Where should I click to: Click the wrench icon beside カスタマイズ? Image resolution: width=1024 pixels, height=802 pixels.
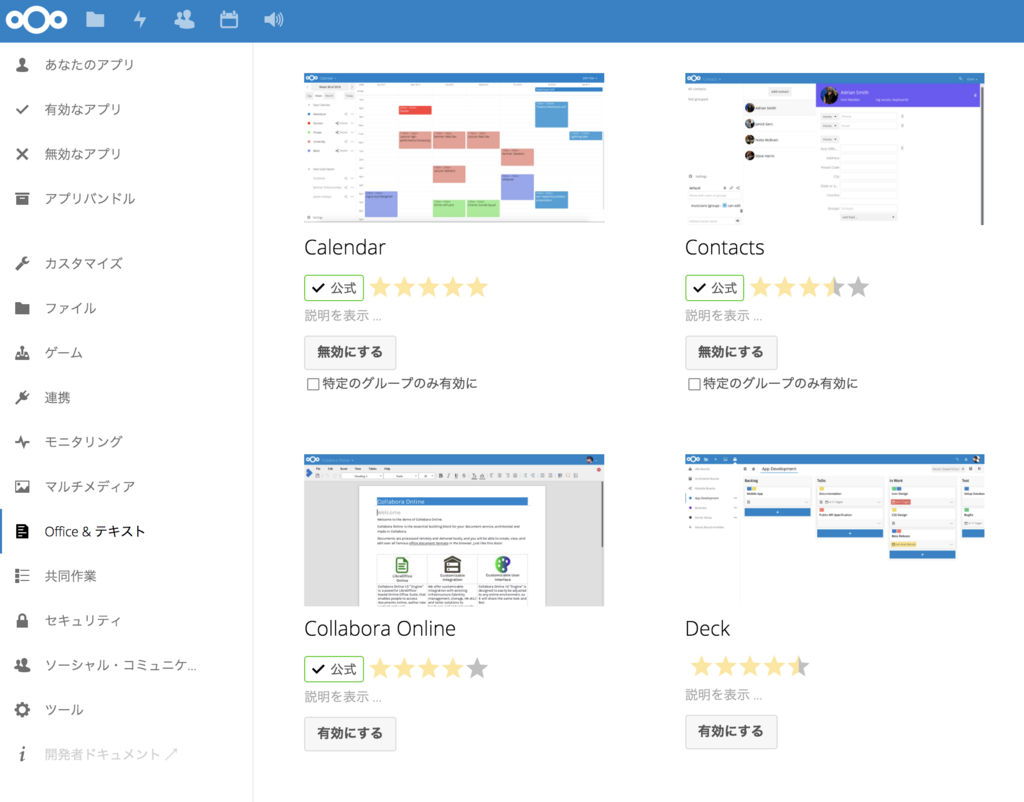22,264
